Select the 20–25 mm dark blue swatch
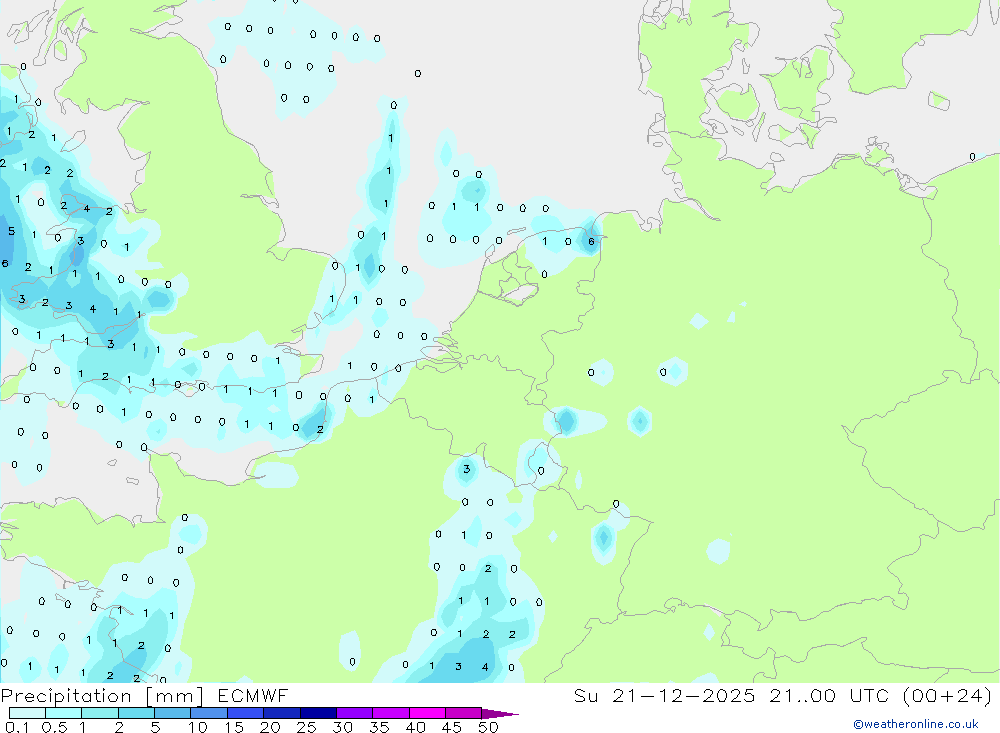 (281, 713)
